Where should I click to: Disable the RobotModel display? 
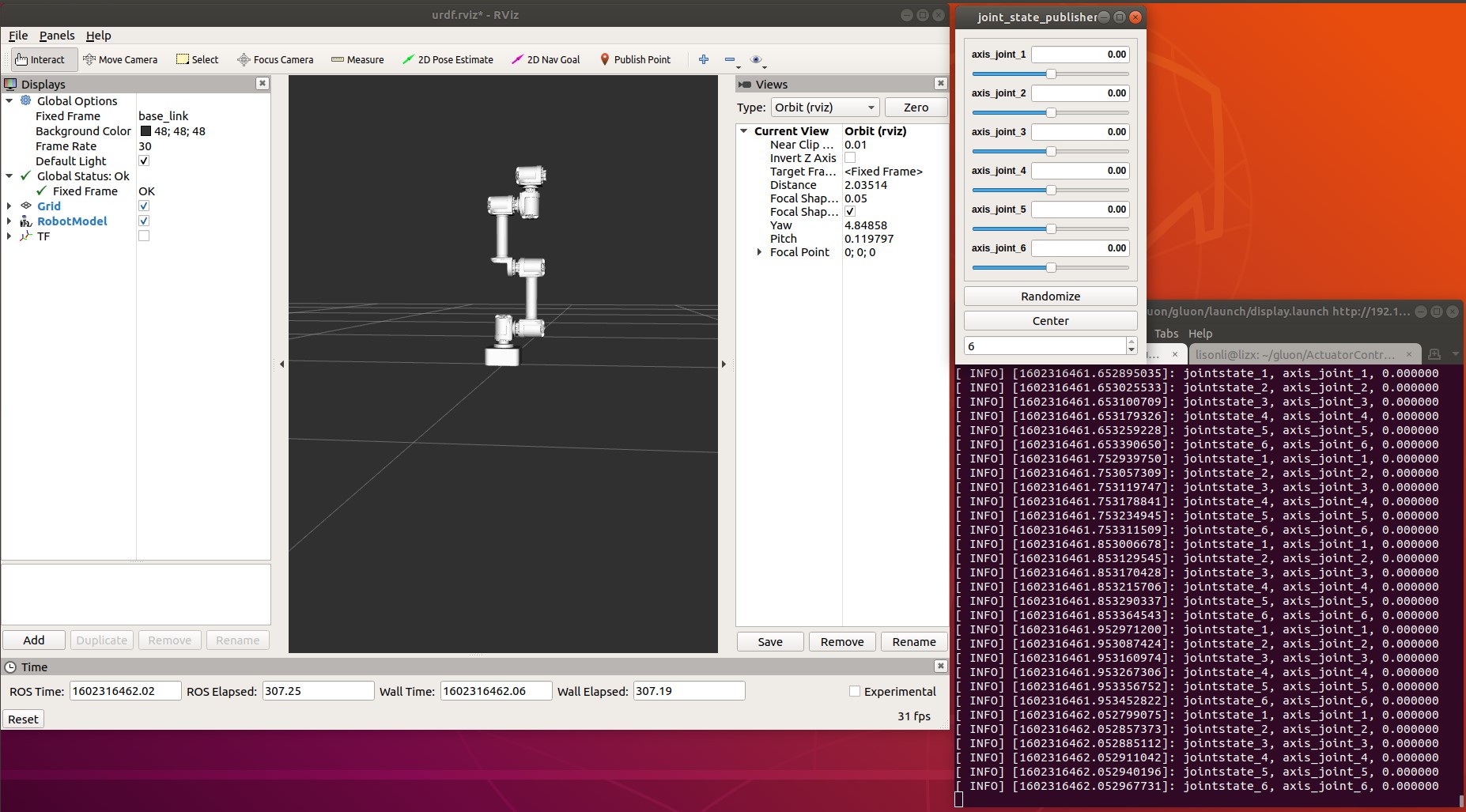pos(144,221)
